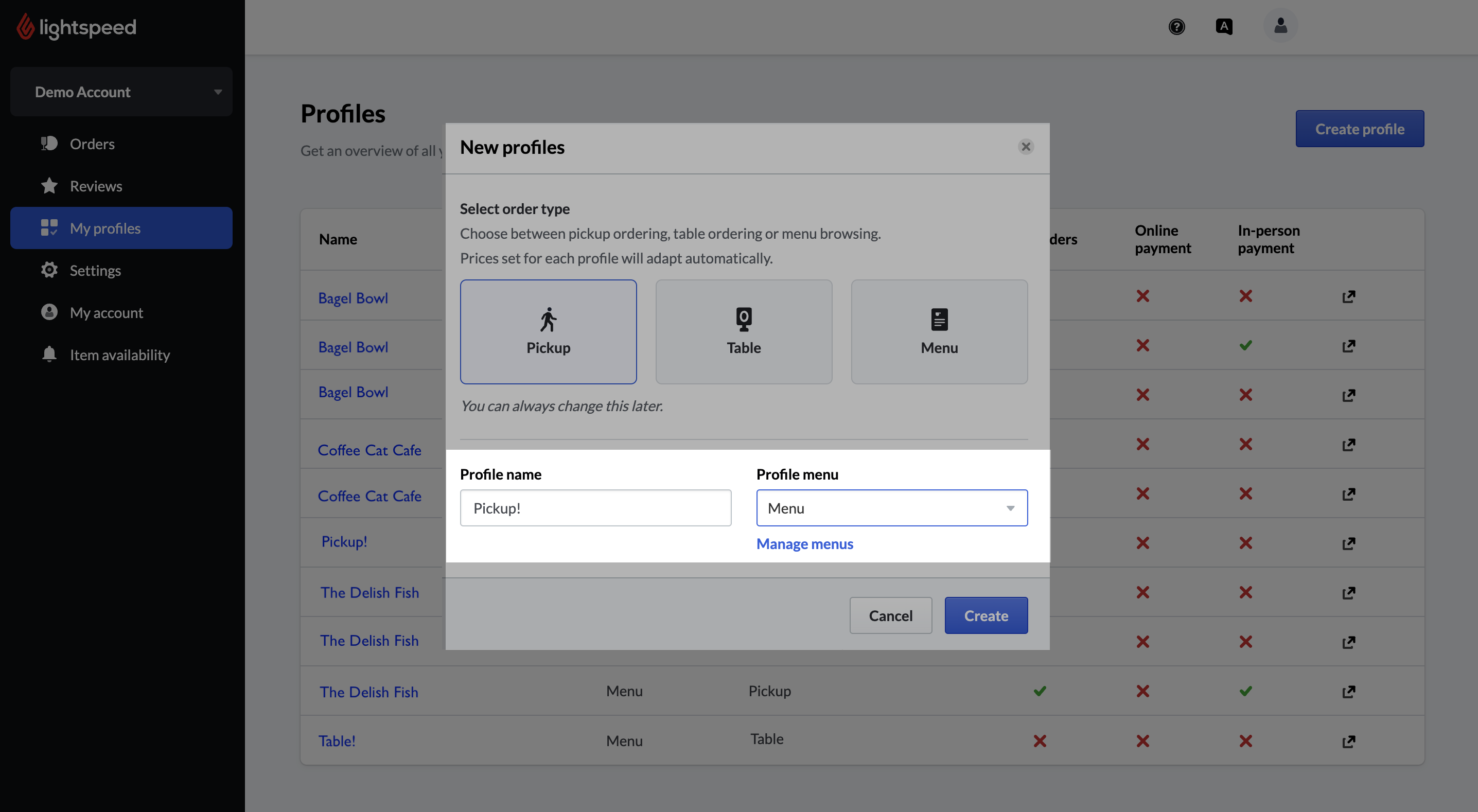The width and height of the screenshot is (1478, 812).
Task: Click the Profile name text field
Action: click(595, 508)
